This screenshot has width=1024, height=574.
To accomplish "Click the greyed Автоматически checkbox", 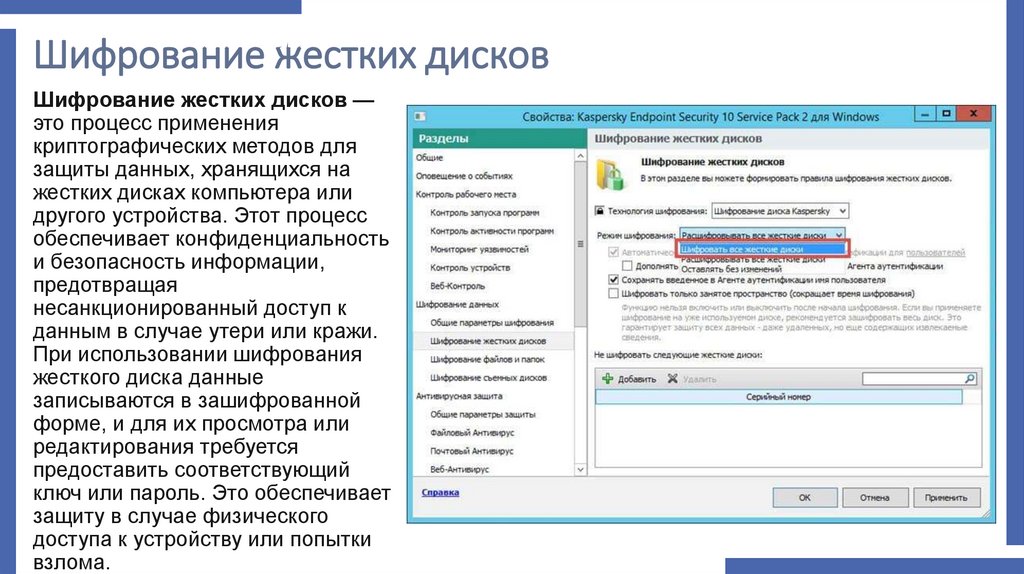I will pyautogui.click(x=613, y=252).
